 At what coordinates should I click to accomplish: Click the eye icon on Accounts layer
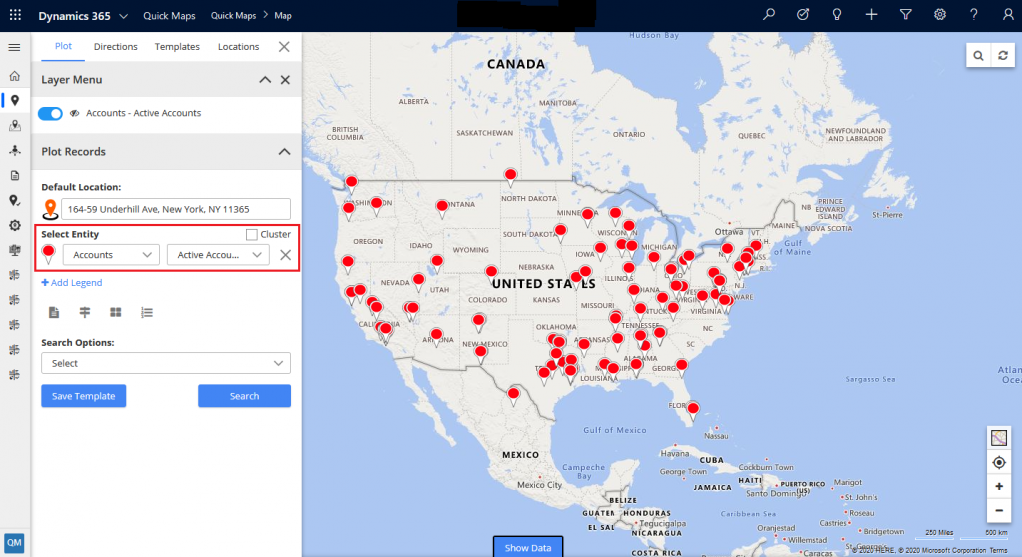coord(74,113)
